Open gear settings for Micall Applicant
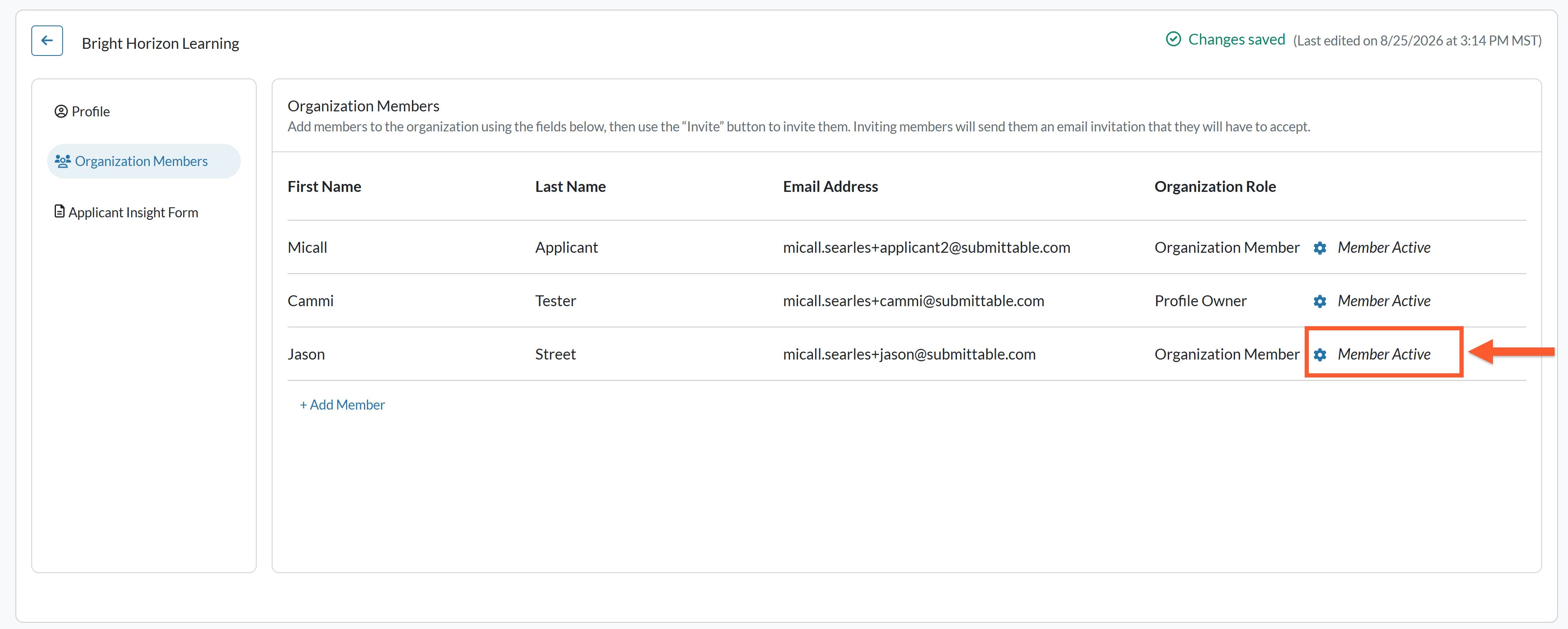 pos(1319,248)
